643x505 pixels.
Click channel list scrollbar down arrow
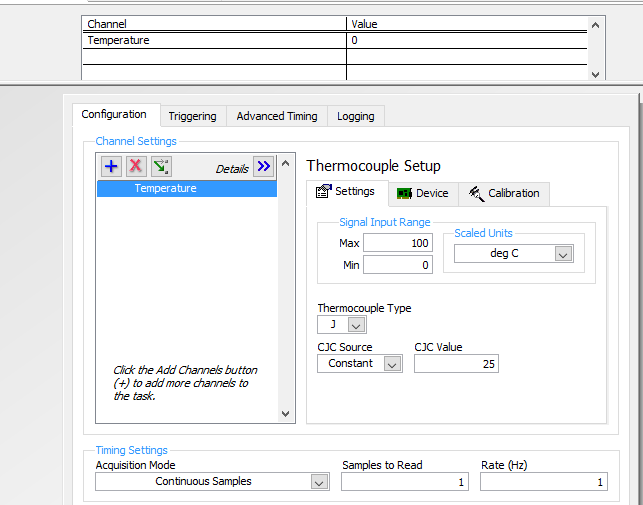pos(286,414)
